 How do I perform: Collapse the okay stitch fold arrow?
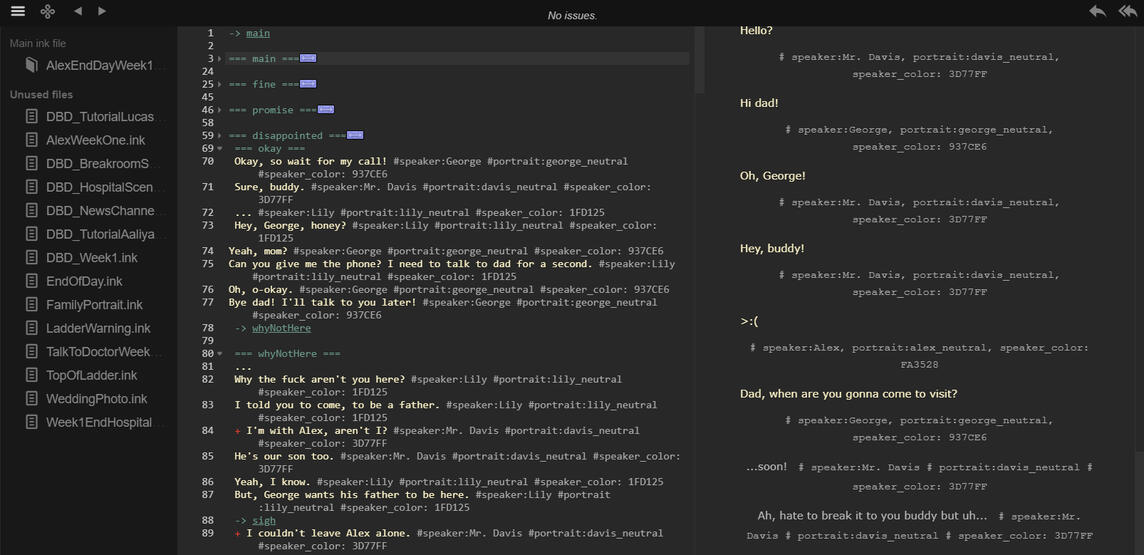(x=220, y=149)
